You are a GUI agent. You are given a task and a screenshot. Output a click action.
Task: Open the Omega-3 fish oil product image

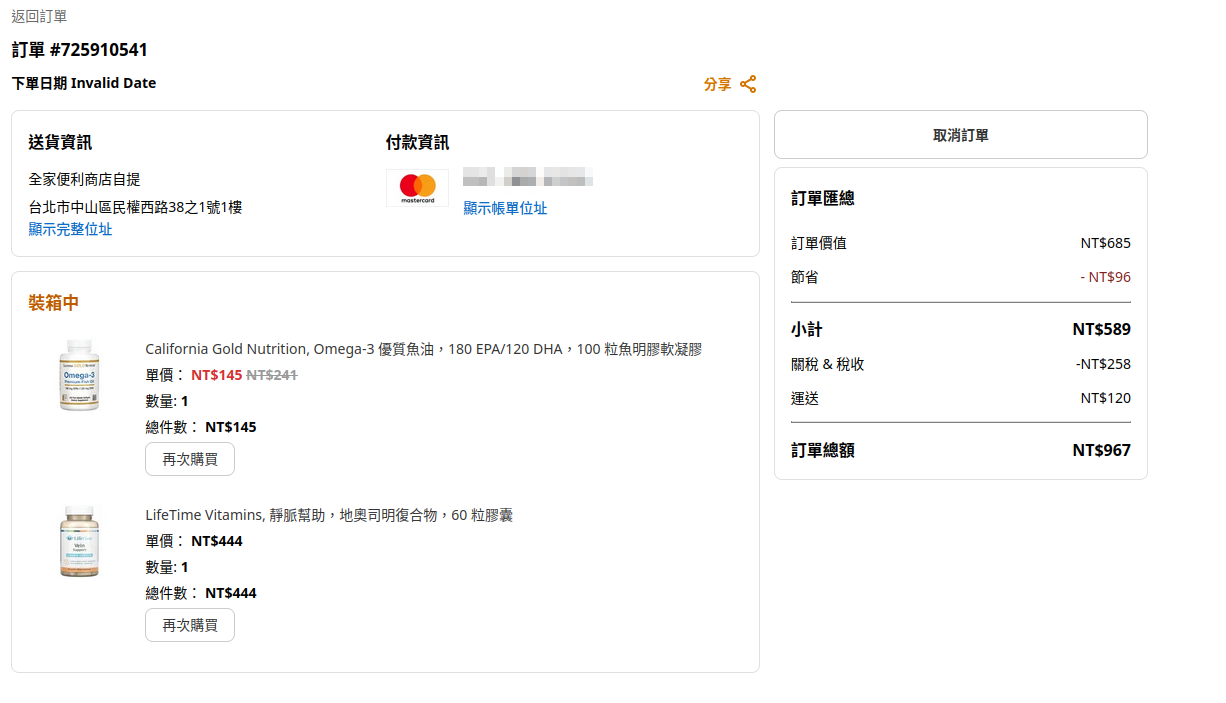coord(79,375)
